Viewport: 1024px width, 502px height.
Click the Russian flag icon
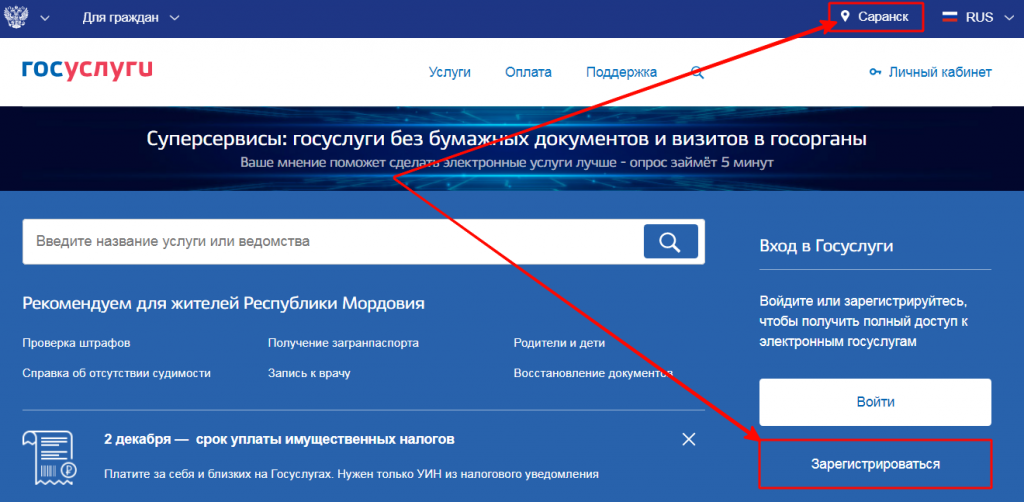[x=950, y=18]
